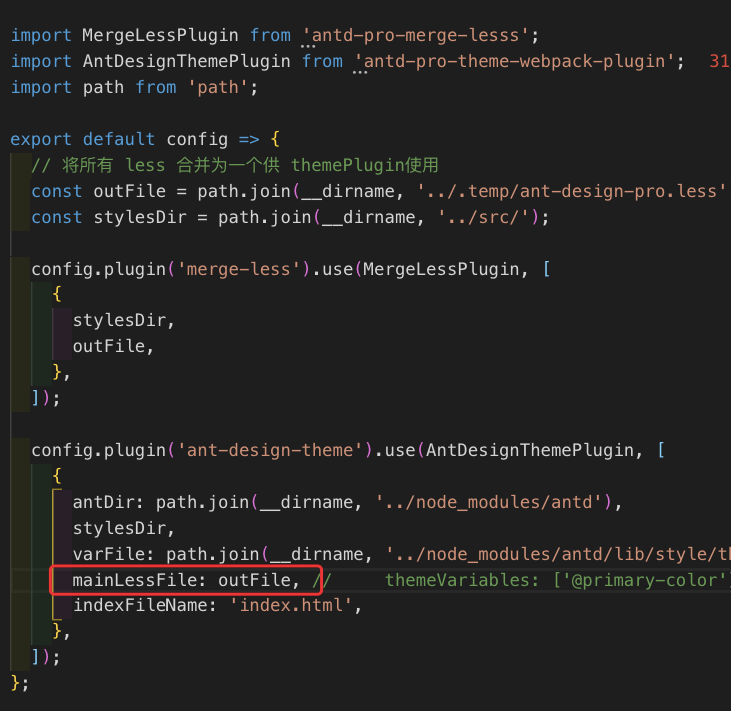Click the '../node_modules/antd' path string
Image resolution: width=731 pixels, height=711 pixels.
(489, 502)
